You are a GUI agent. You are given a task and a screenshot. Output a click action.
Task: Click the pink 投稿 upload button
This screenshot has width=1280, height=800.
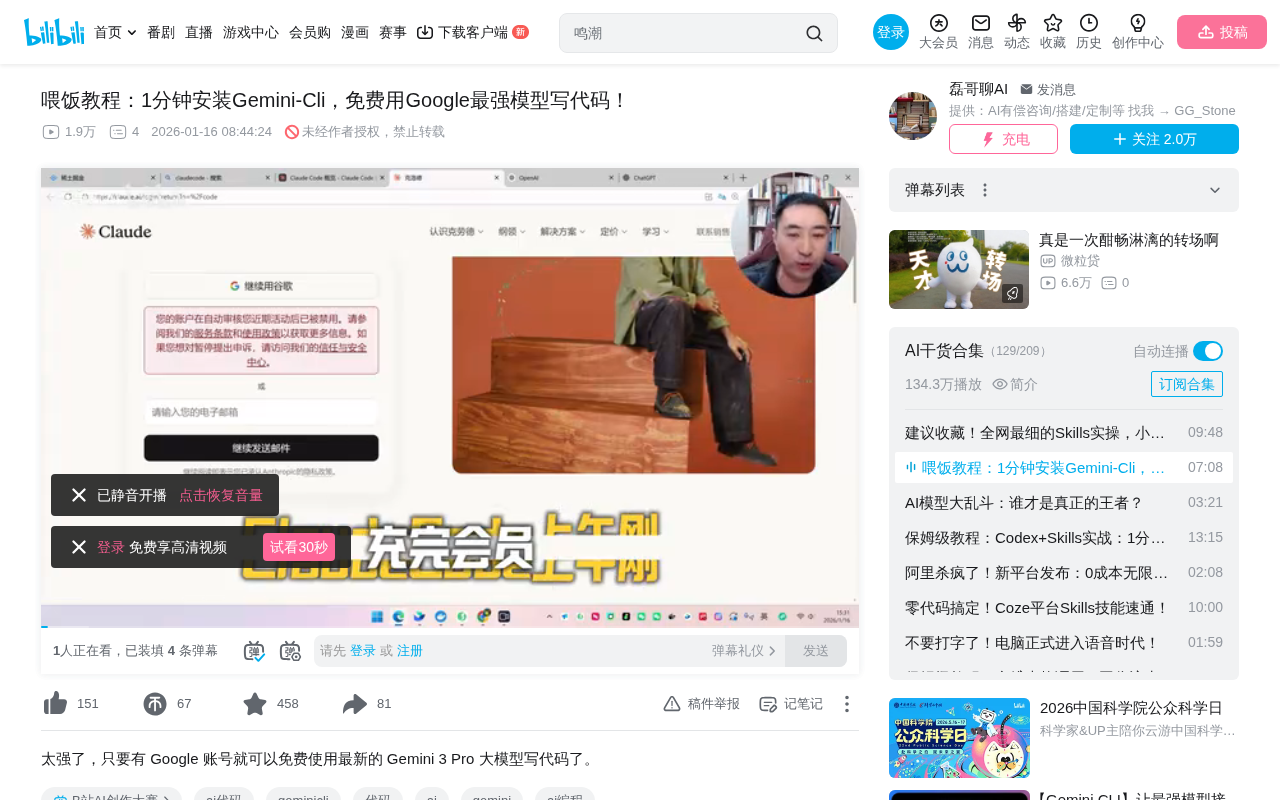coord(1222,32)
